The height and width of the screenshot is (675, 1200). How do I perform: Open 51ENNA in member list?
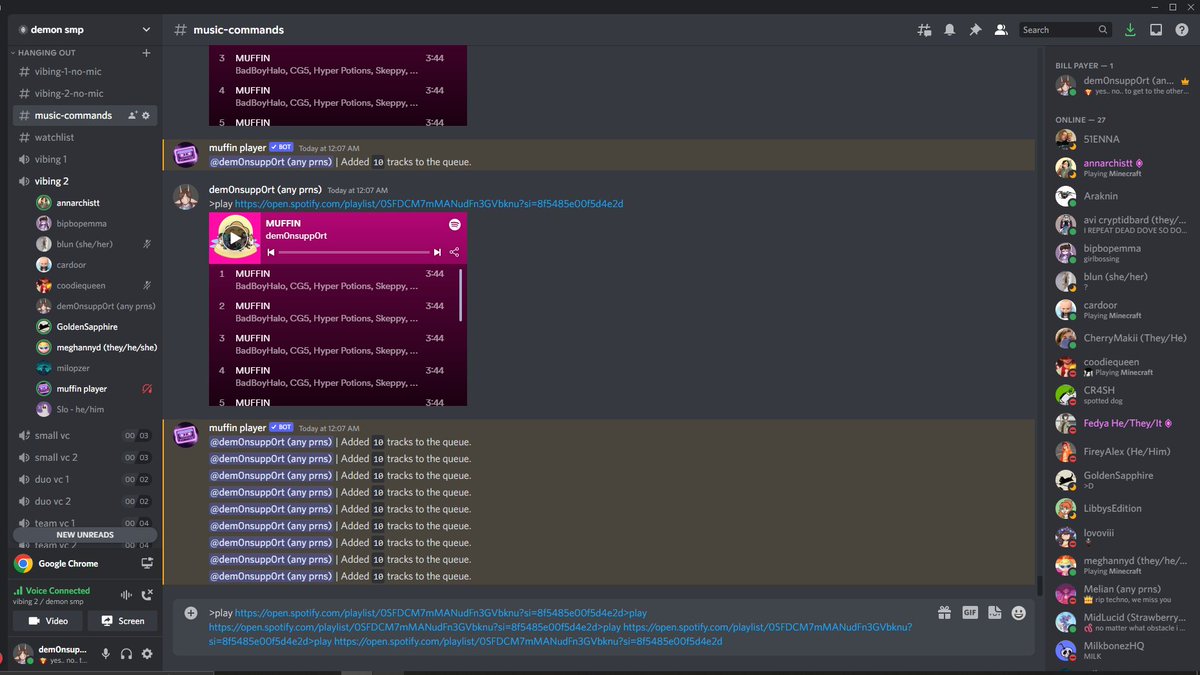point(1121,139)
